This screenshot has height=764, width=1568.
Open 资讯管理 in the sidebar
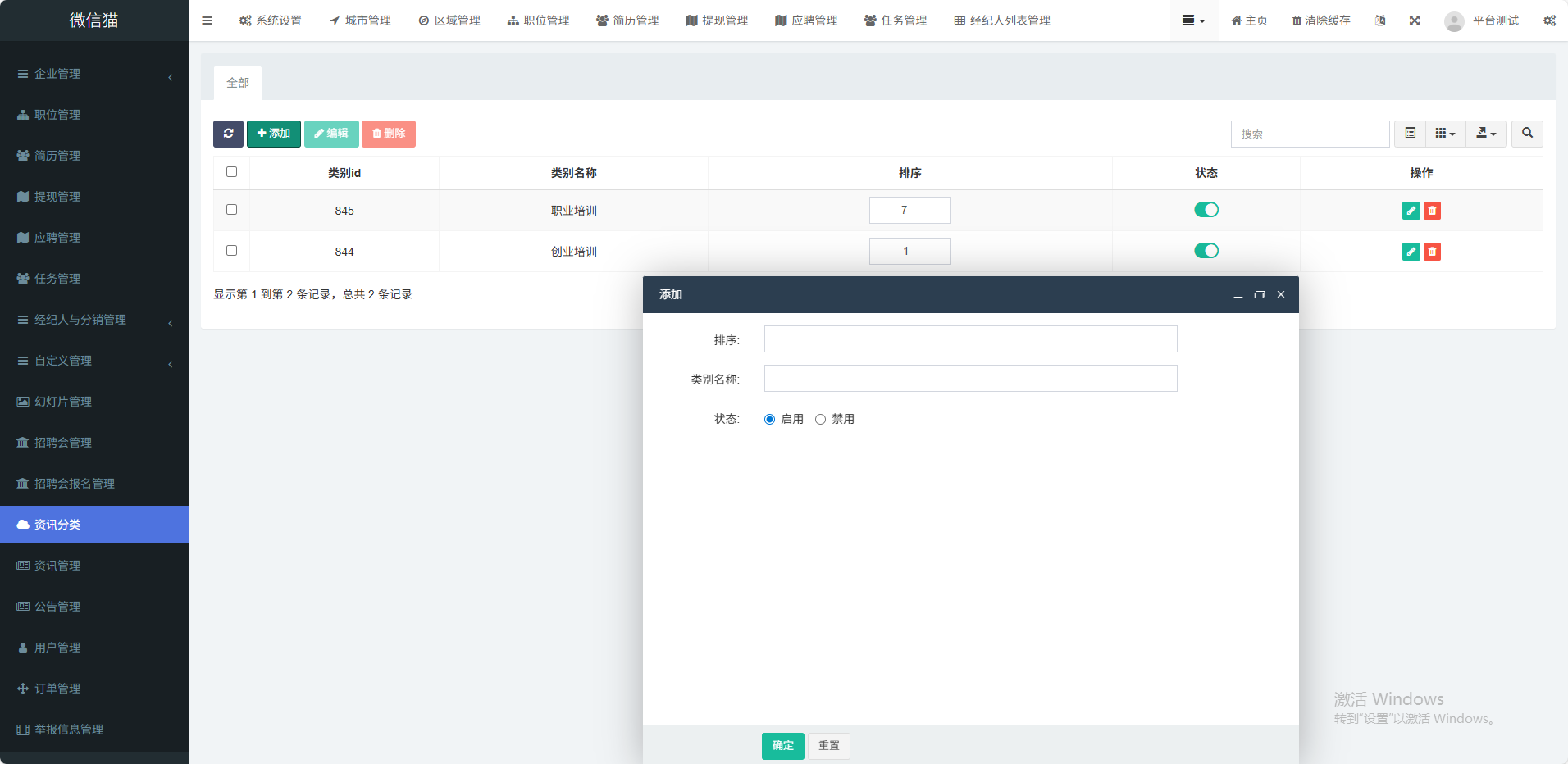point(57,566)
